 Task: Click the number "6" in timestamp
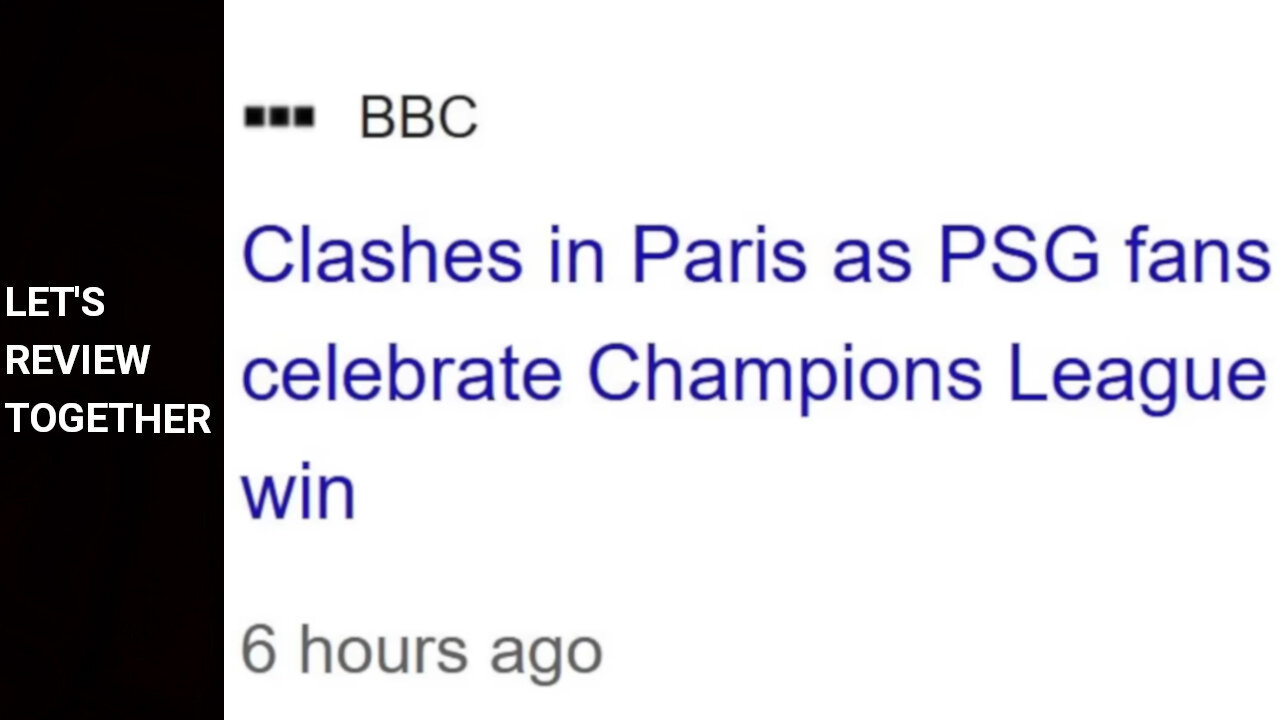tap(258, 649)
